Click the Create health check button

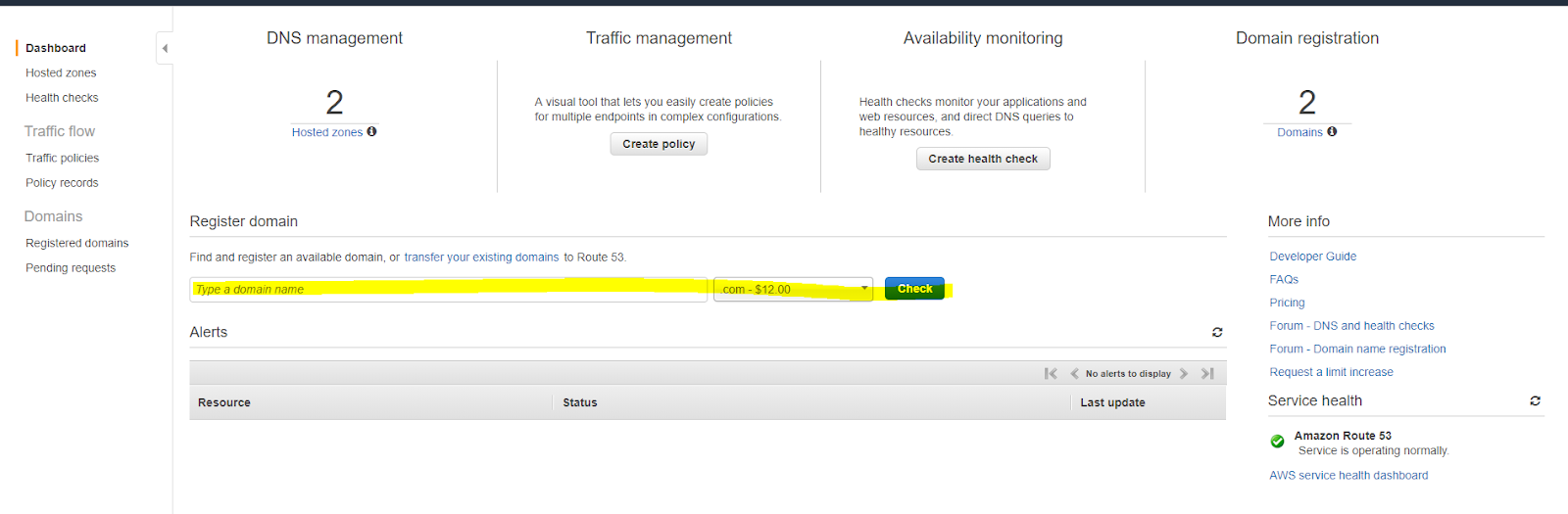tap(983, 159)
